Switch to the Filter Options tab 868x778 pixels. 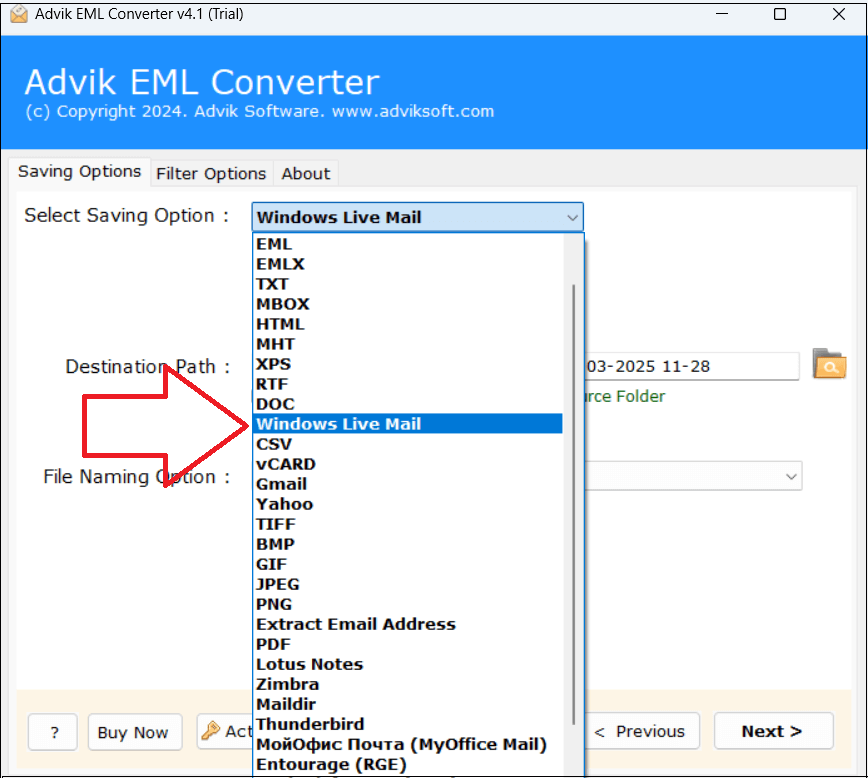[211, 174]
